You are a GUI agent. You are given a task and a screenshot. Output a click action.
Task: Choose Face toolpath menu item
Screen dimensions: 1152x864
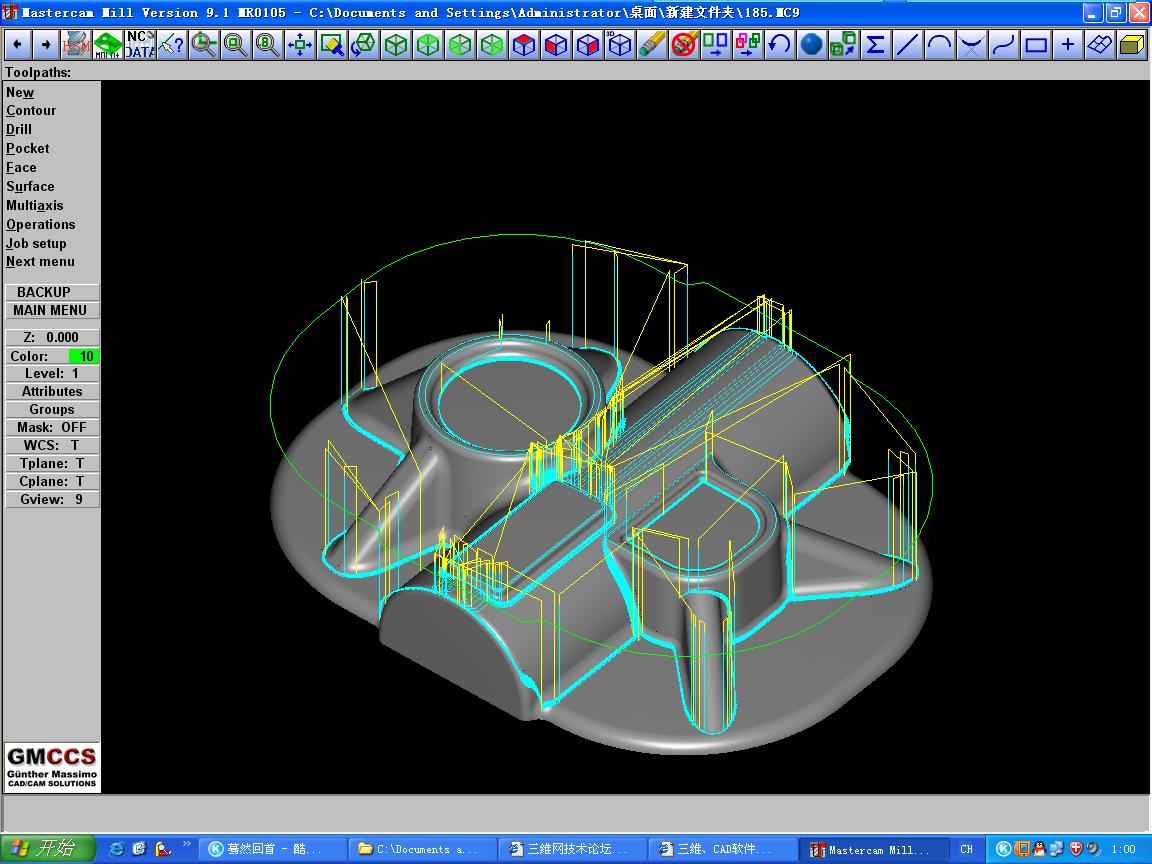[21, 168]
